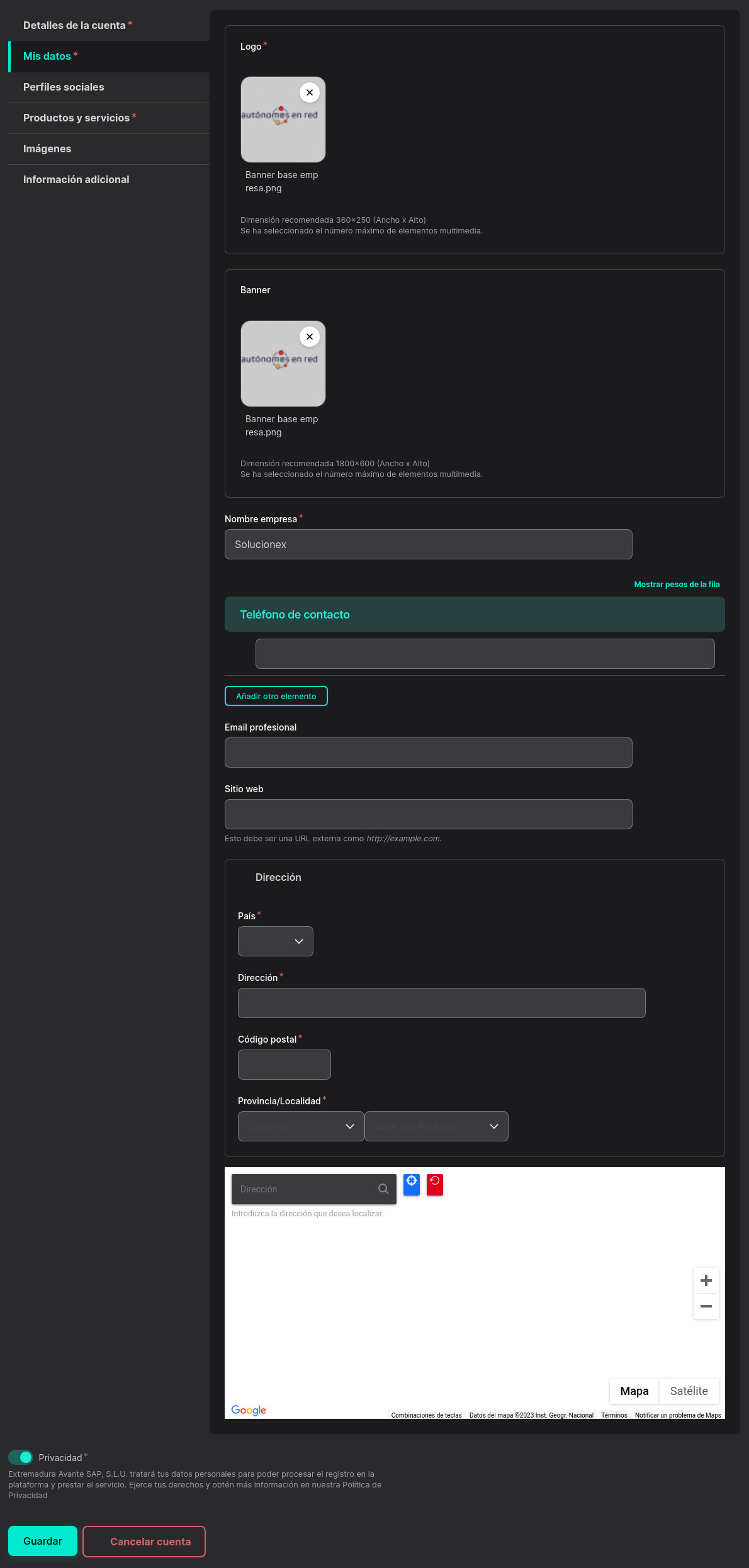749x1568 pixels.
Task: Click the red reset map icon
Action: pos(435,1184)
